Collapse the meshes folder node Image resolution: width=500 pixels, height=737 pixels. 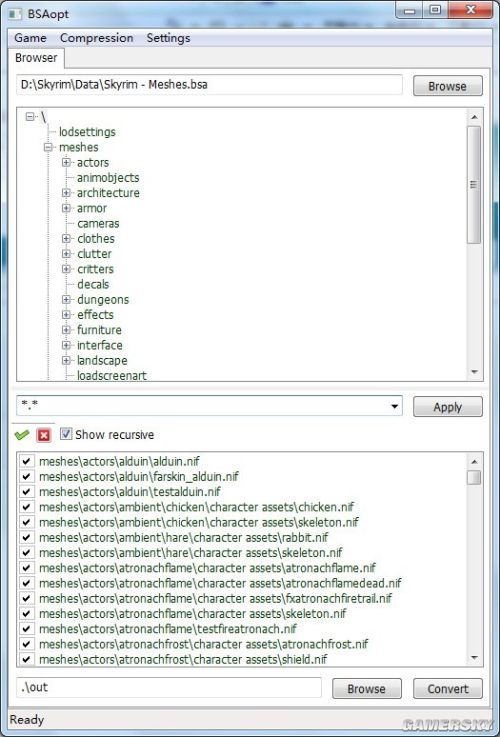click(x=48, y=147)
